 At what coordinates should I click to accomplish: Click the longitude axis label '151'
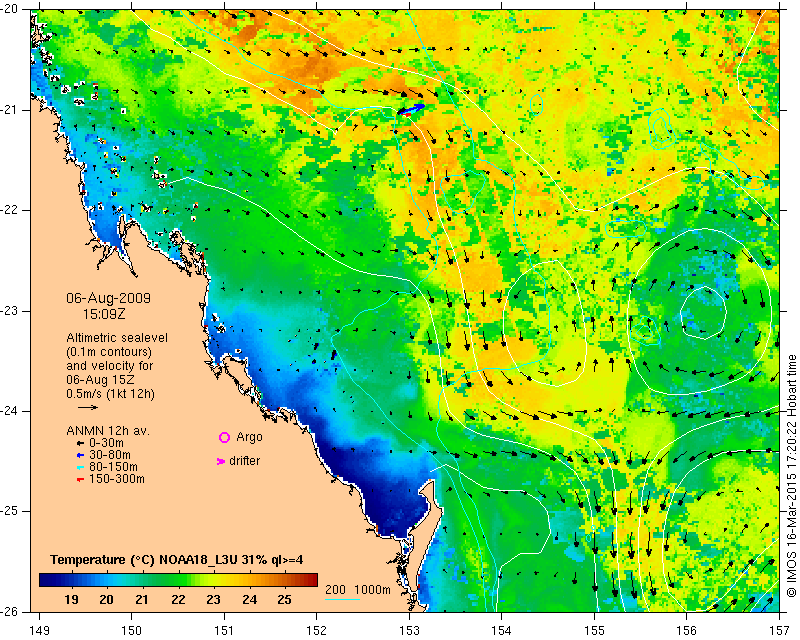[224, 630]
